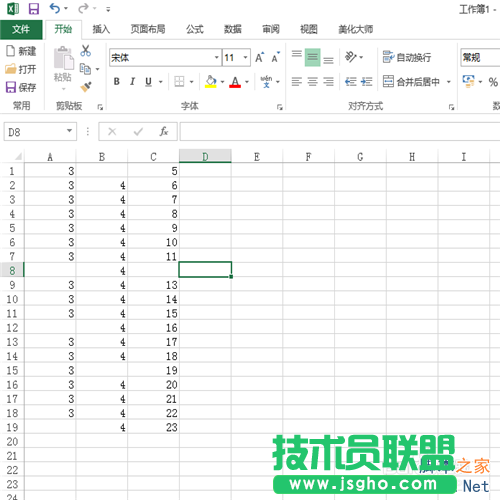Expand the font color dropdown arrow
The width and height of the screenshot is (500, 500).
tap(247, 82)
